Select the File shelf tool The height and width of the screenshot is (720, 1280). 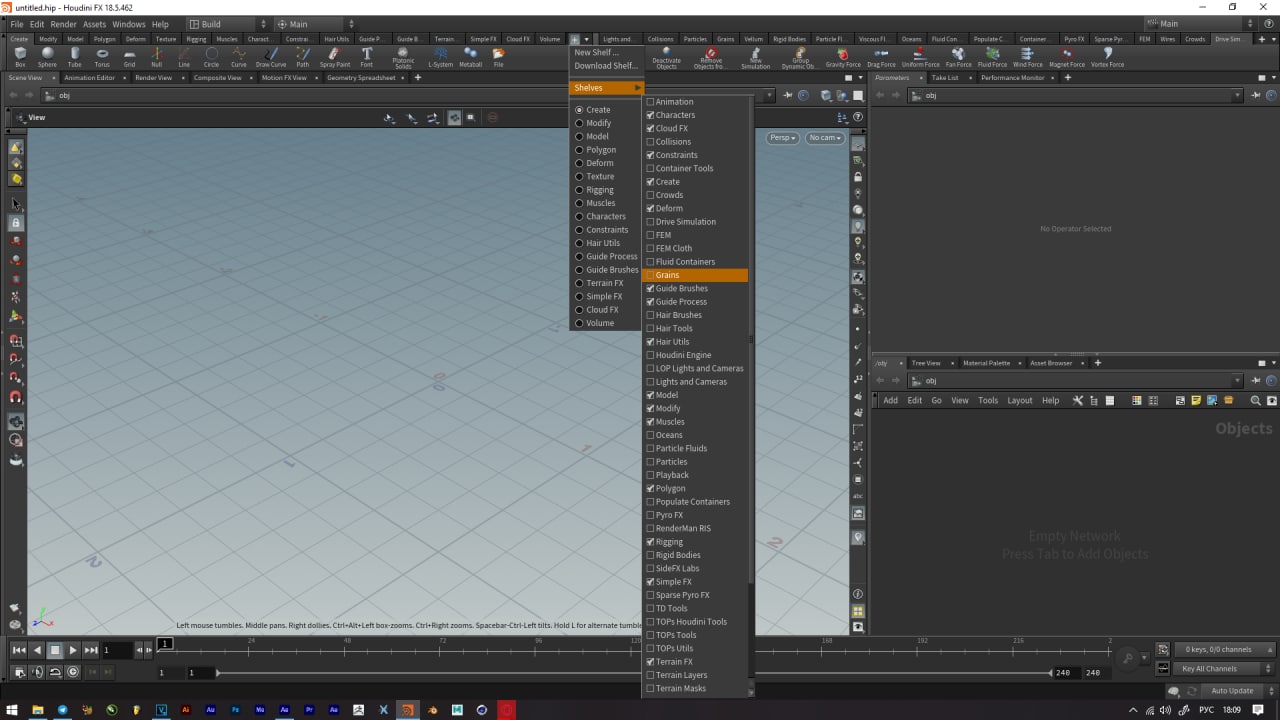(x=498, y=57)
